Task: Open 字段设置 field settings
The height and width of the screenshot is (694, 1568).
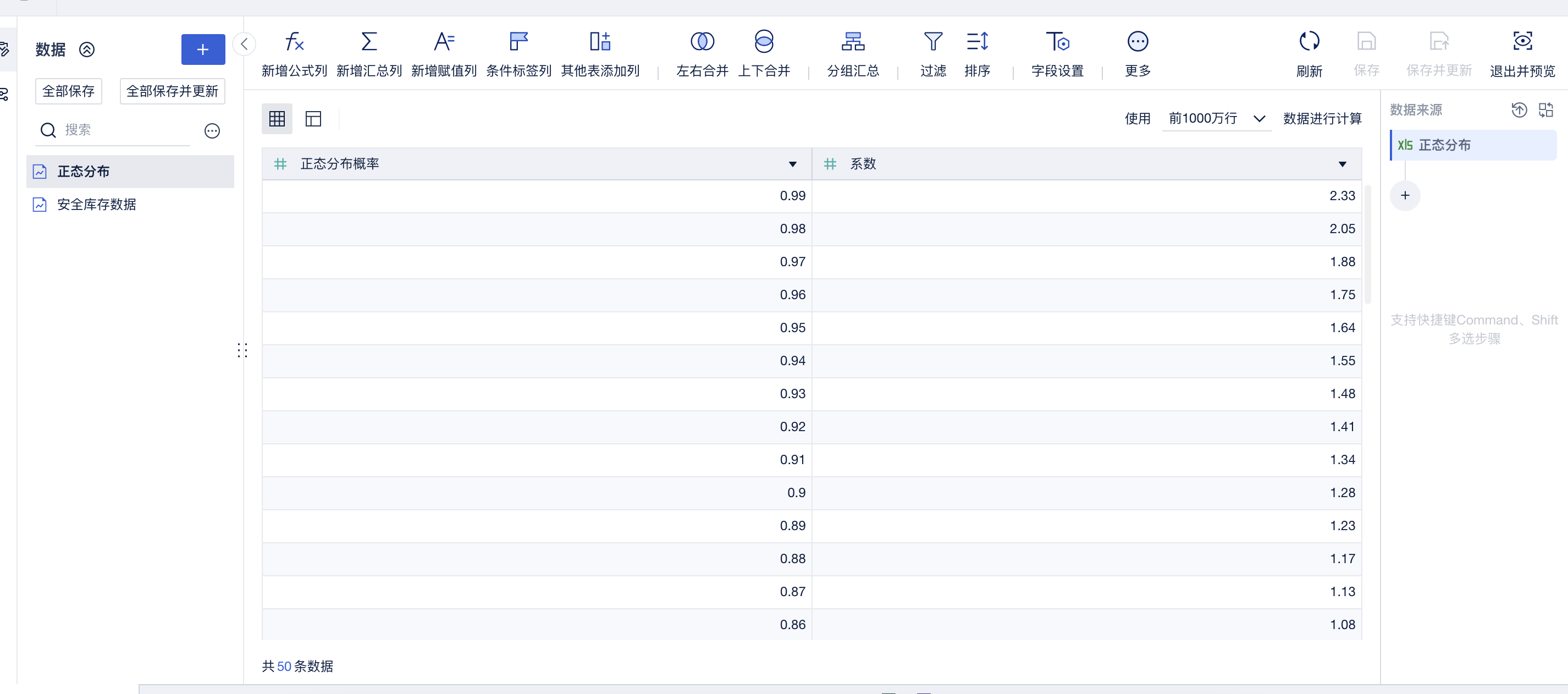Action: pos(1057,42)
